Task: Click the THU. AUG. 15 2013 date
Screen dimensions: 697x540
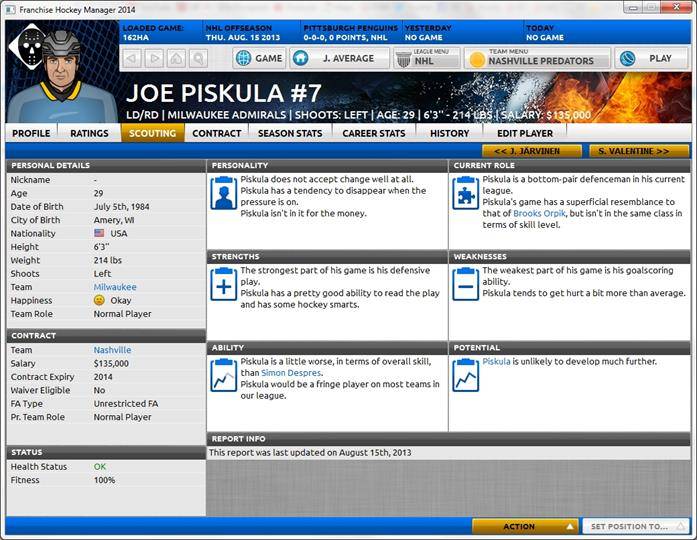Action: click(x=243, y=38)
